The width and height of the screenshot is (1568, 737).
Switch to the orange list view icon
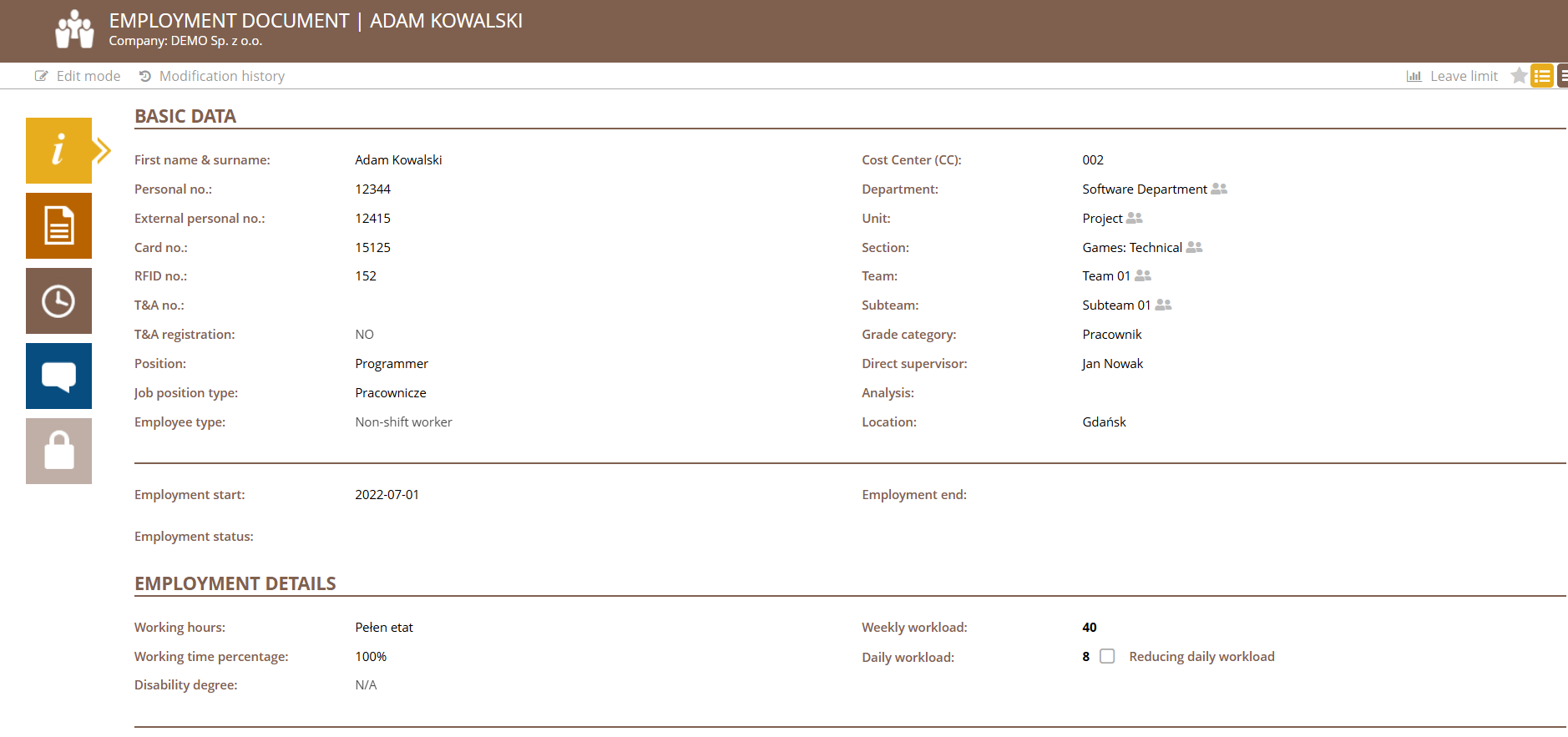(x=1541, y=76)
